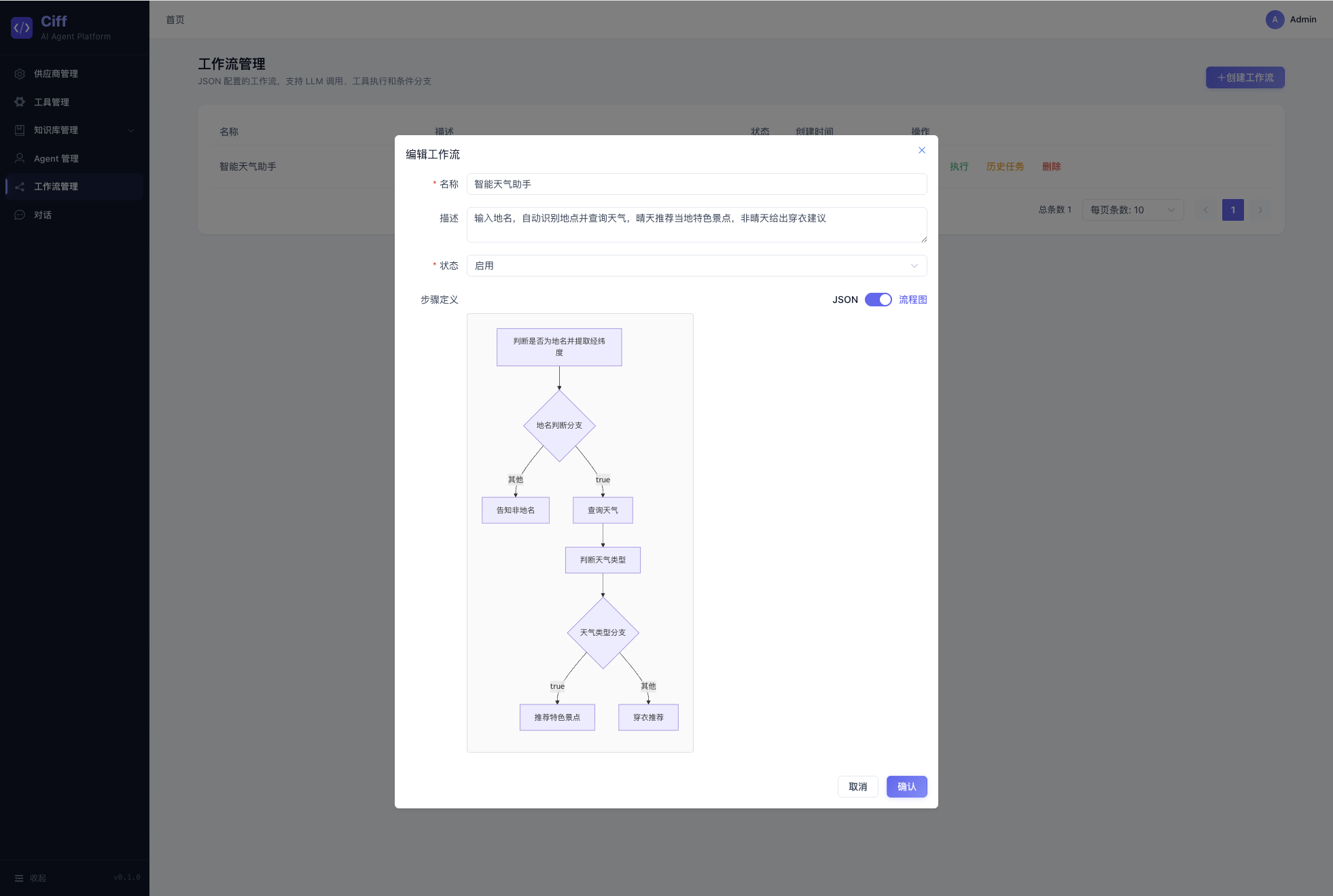Click the Admin avatar icon
Image resolution: width=1333 pixels, height=896 pixels.
point(1275,20)
